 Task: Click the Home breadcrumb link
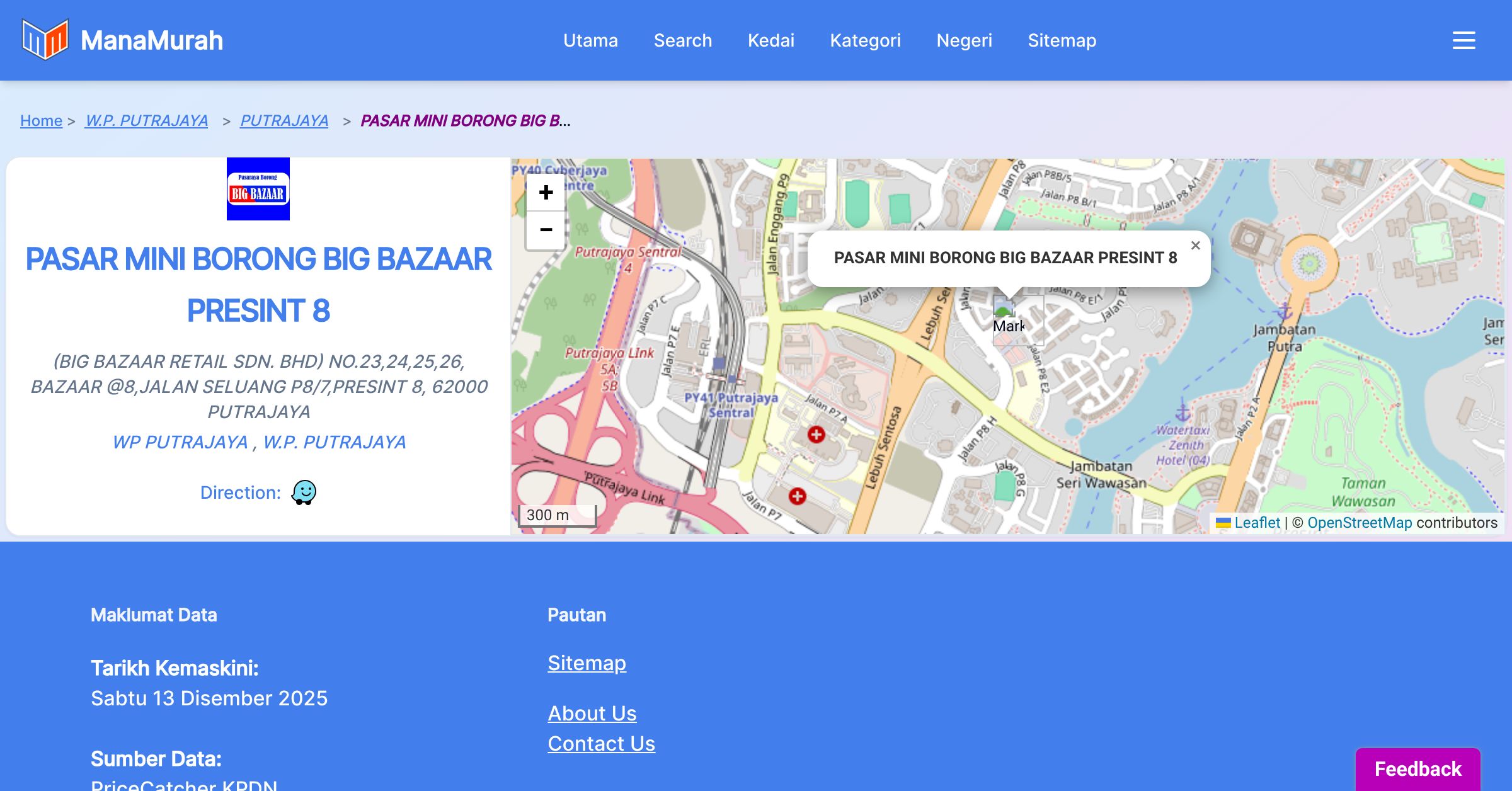point(41,120)
